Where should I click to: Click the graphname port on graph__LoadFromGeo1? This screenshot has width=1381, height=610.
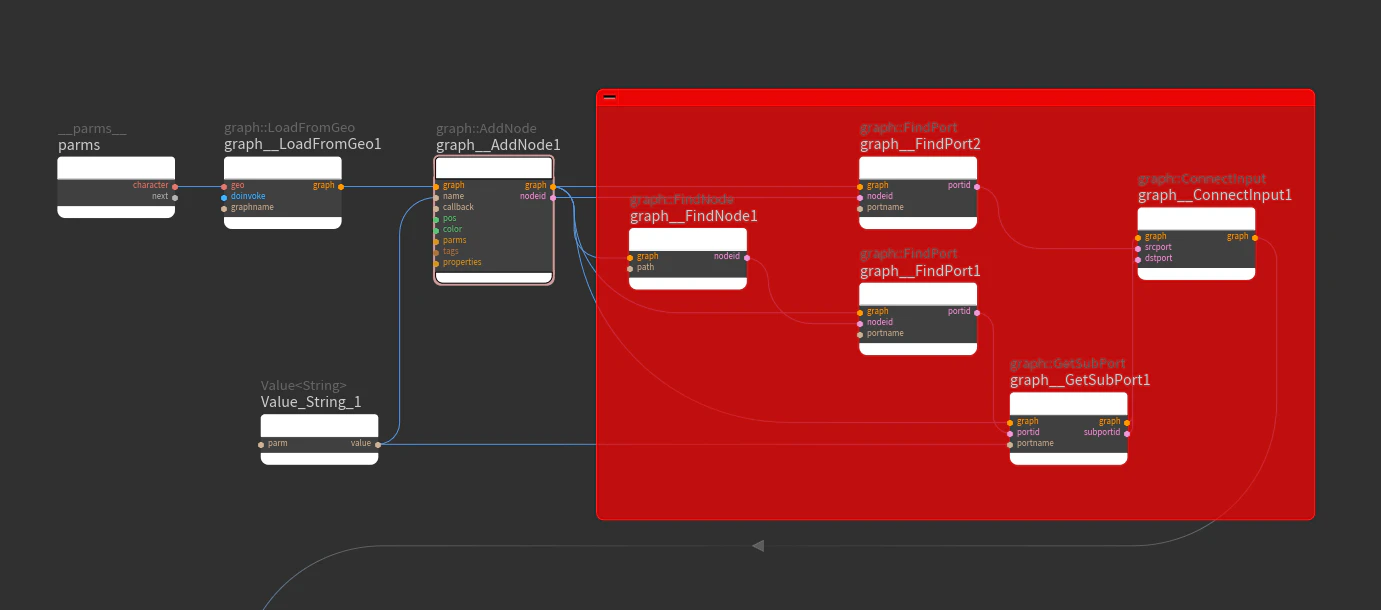(224, 208)
